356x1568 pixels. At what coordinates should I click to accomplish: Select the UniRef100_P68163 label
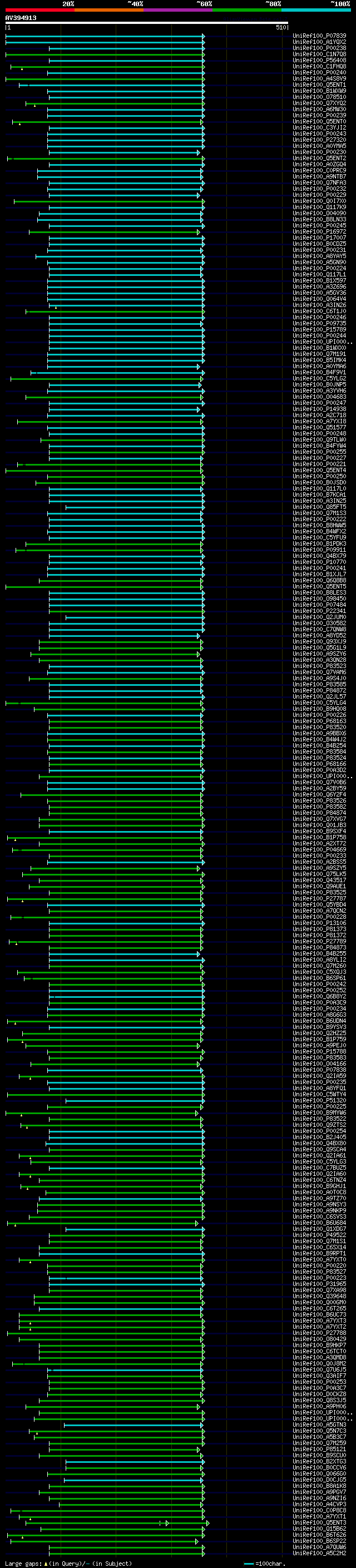coord(319,721)
